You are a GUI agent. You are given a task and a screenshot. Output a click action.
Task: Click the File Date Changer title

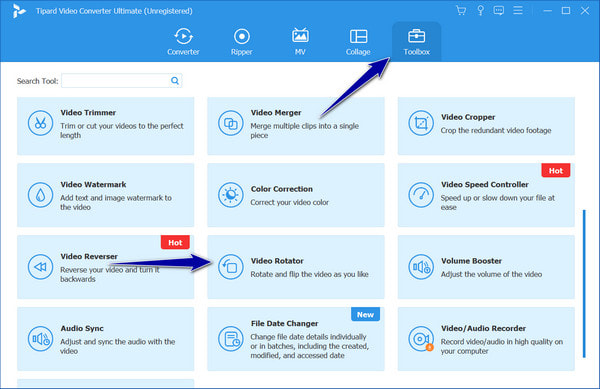pyautogui.click(x=284, y=324)
